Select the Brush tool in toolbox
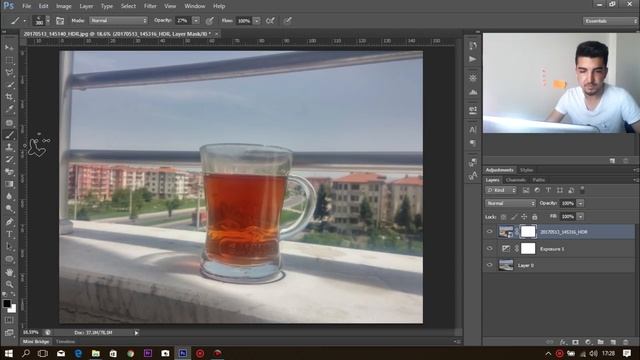The width and height of the screenshot is (640, 360). tap(9, 135)
